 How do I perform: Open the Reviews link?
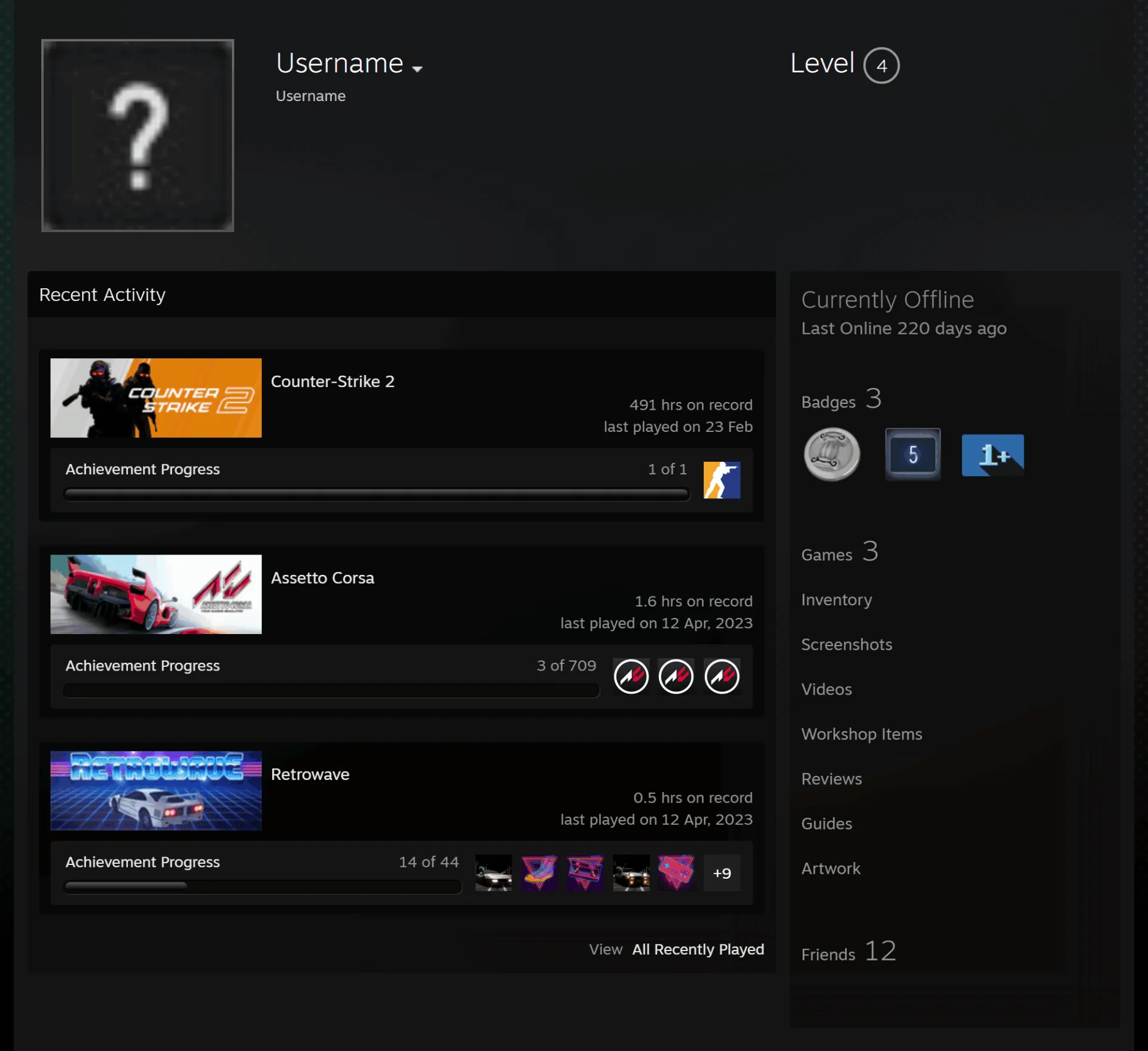[x=832, y=779]
